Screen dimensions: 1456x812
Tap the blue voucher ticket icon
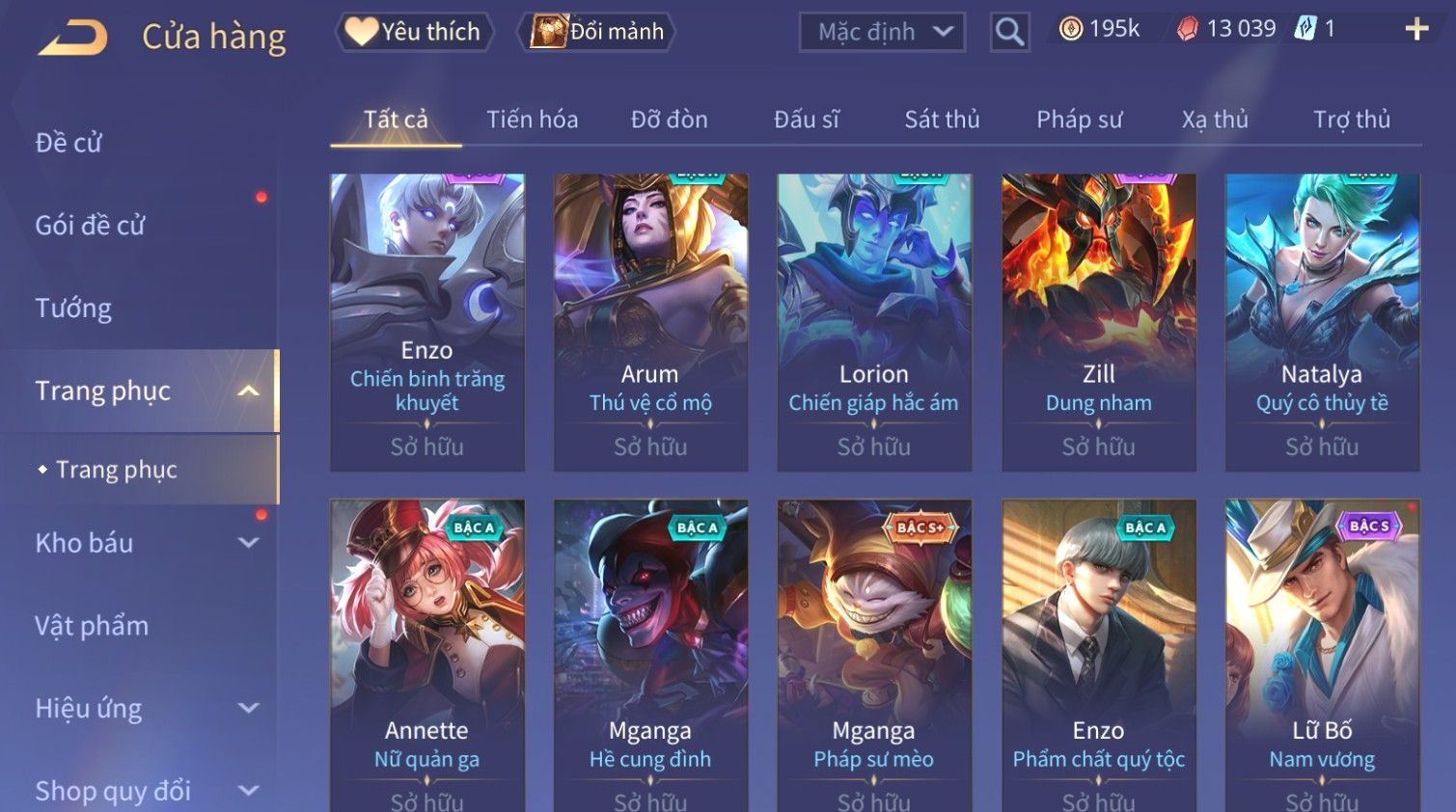click(1305, 29)
